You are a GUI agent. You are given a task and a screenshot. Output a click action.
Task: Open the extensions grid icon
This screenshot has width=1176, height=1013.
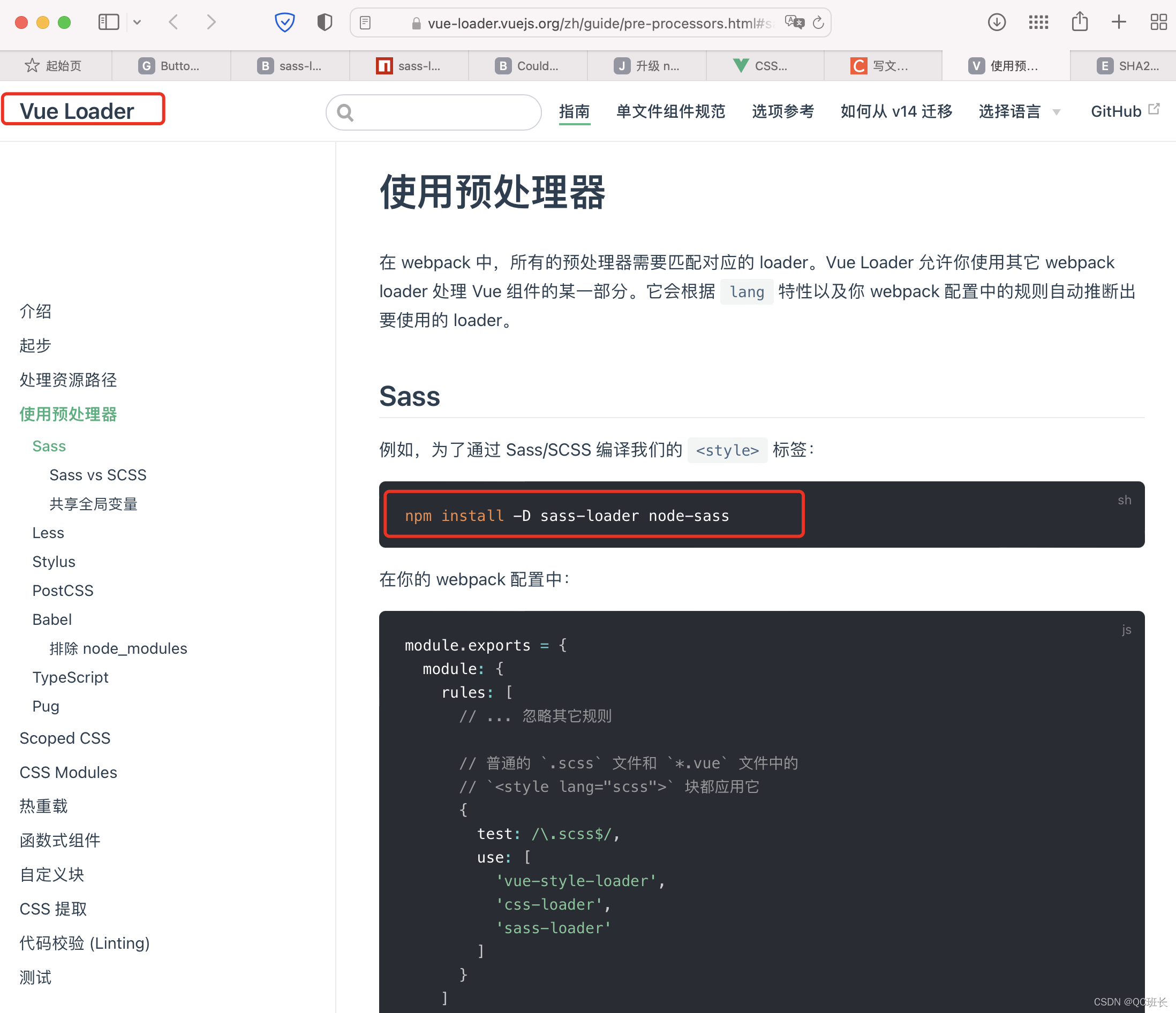click(1038, 22)
